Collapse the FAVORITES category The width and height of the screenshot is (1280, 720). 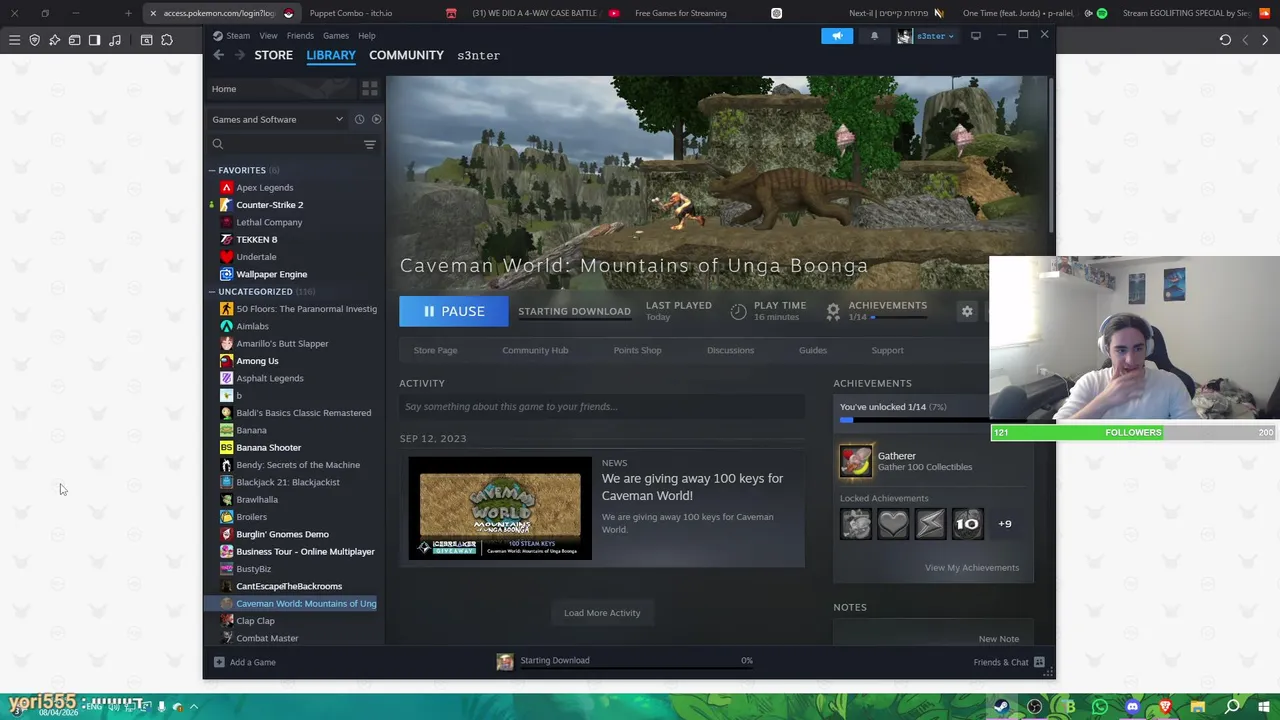coord(241,170)
